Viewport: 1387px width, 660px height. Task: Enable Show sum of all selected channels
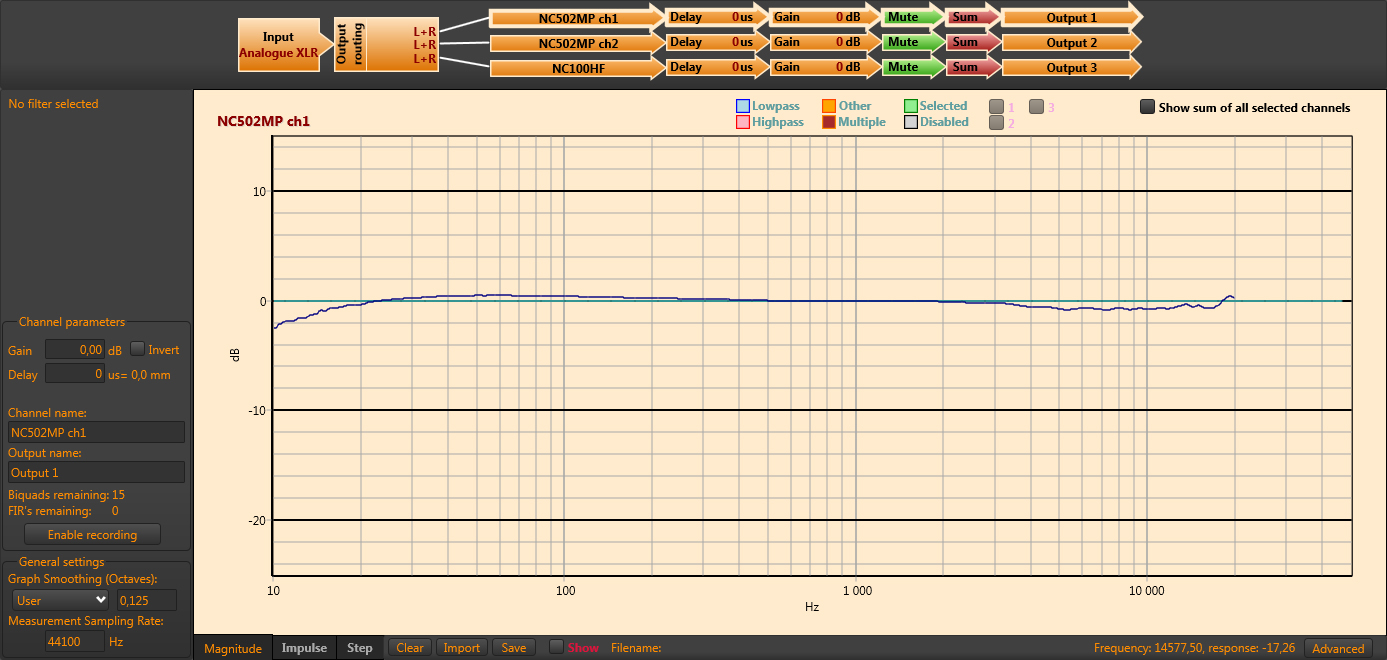point(1147,107)
